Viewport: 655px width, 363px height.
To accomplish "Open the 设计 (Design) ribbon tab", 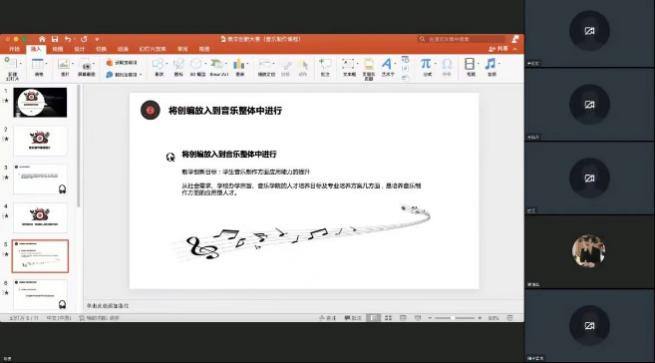I will [79, 49].
